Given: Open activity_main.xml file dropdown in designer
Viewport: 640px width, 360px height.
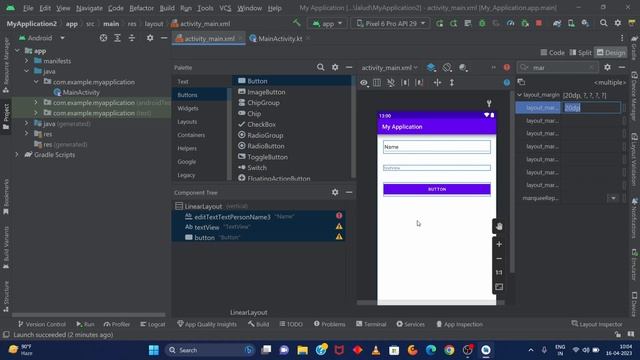Looking at the screenshot, I should pos(389,68).
